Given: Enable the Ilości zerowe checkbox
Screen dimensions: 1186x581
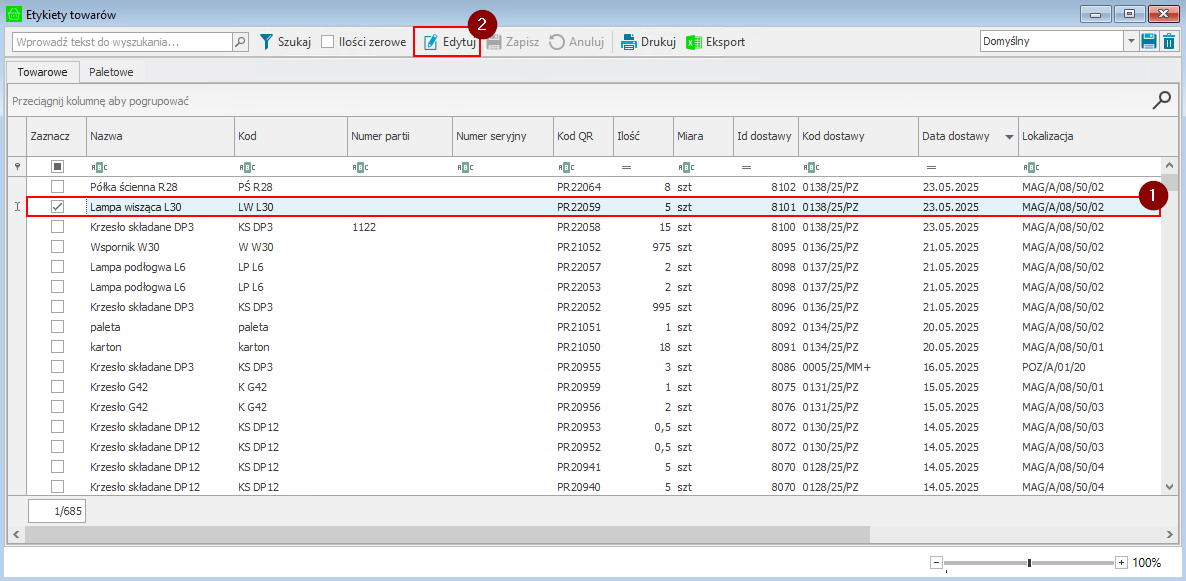Looking at the screenshot, I should (x=328, y=42).
